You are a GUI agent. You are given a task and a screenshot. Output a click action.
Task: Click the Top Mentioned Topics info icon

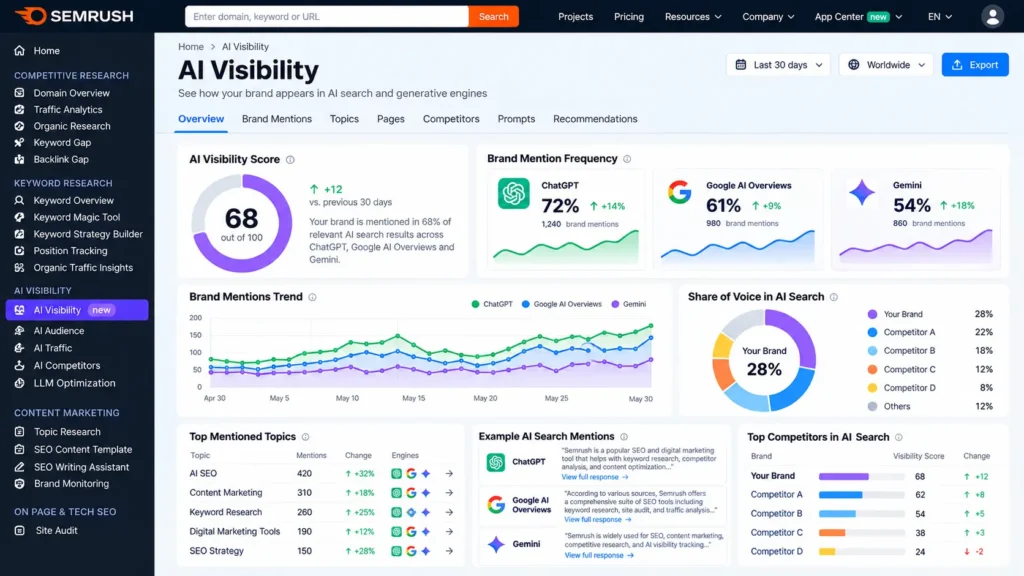(x=306, y=437)
